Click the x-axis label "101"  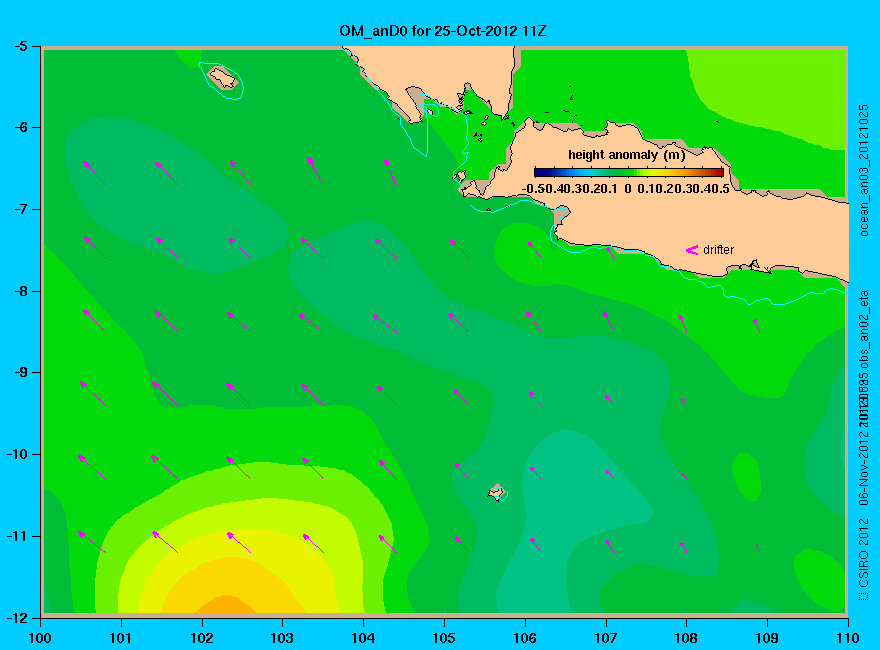click(121, 638)
